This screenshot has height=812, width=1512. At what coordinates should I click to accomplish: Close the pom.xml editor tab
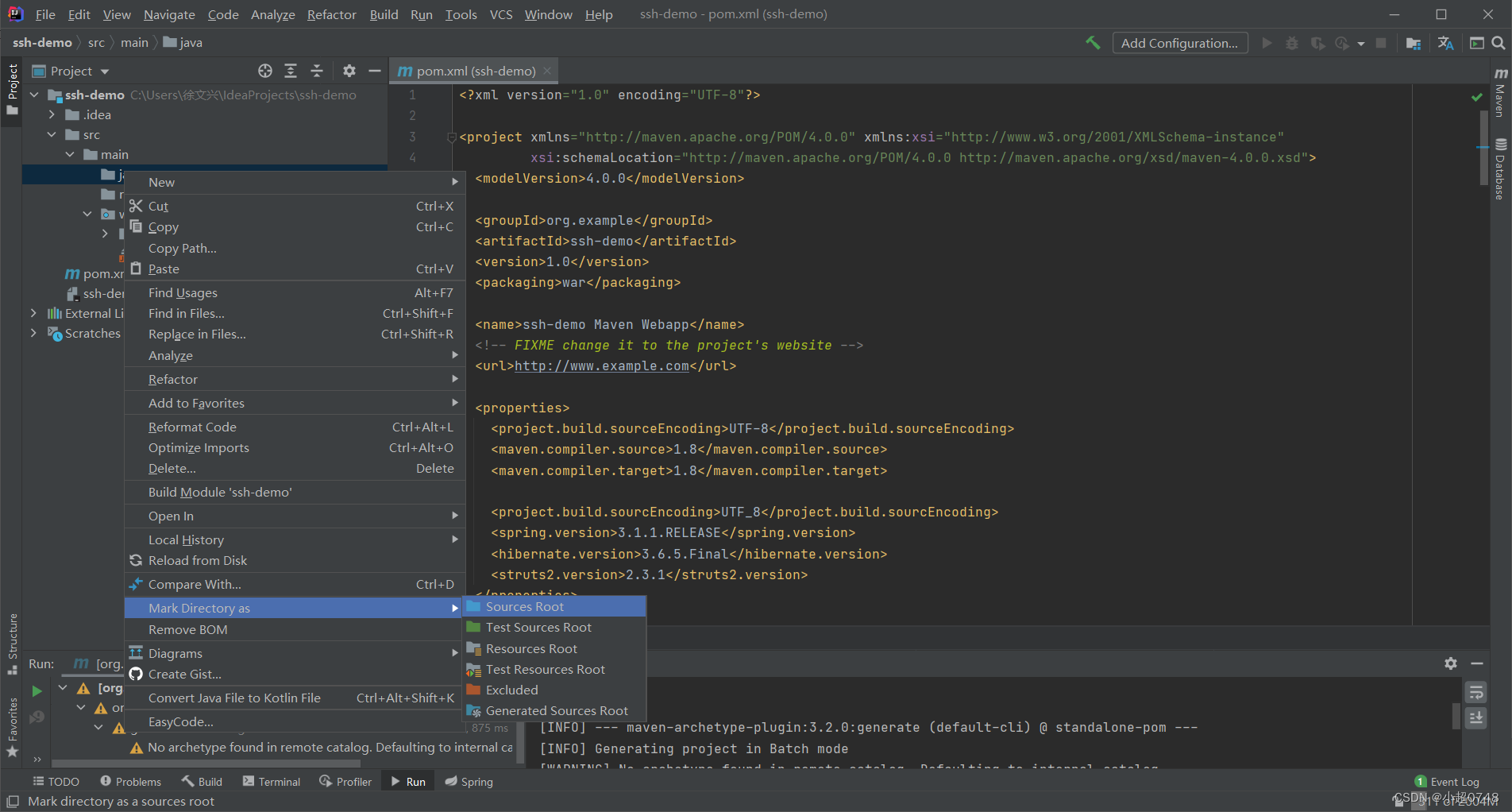pyautogui.click(x=547, y=71)
